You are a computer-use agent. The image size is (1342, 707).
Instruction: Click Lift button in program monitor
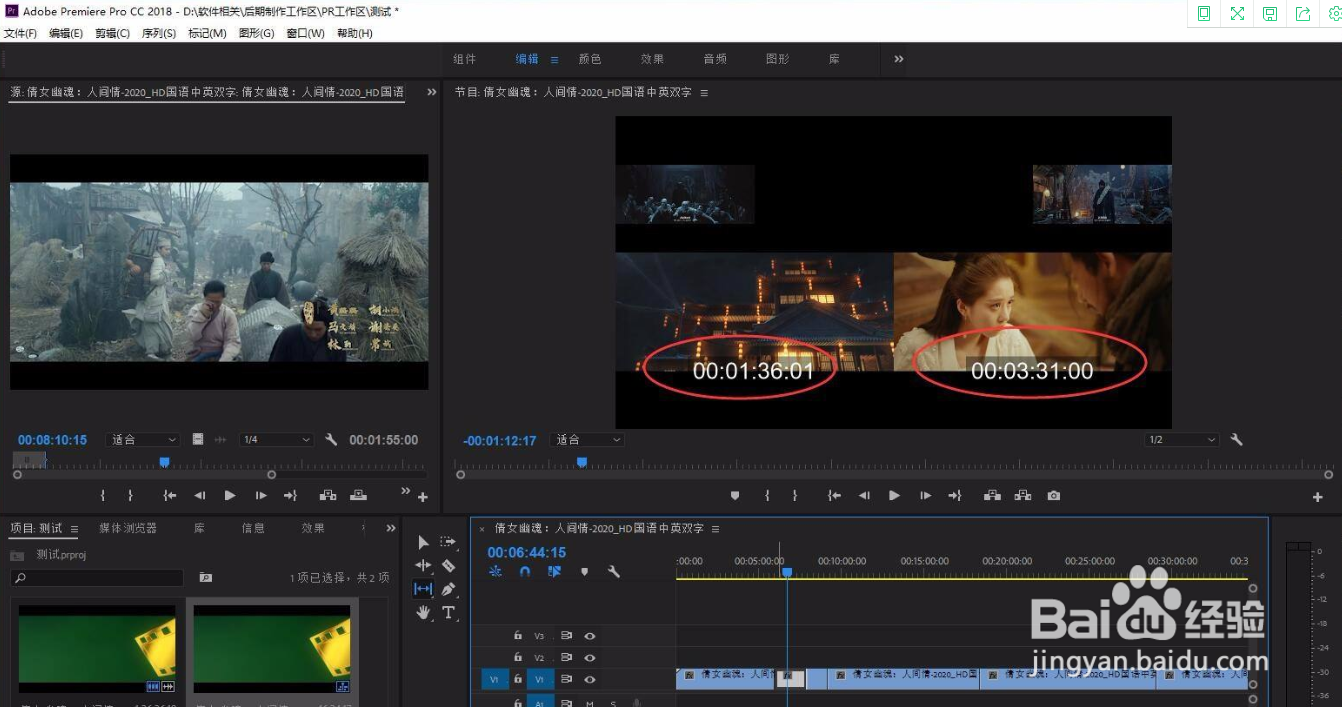[992, 495]
